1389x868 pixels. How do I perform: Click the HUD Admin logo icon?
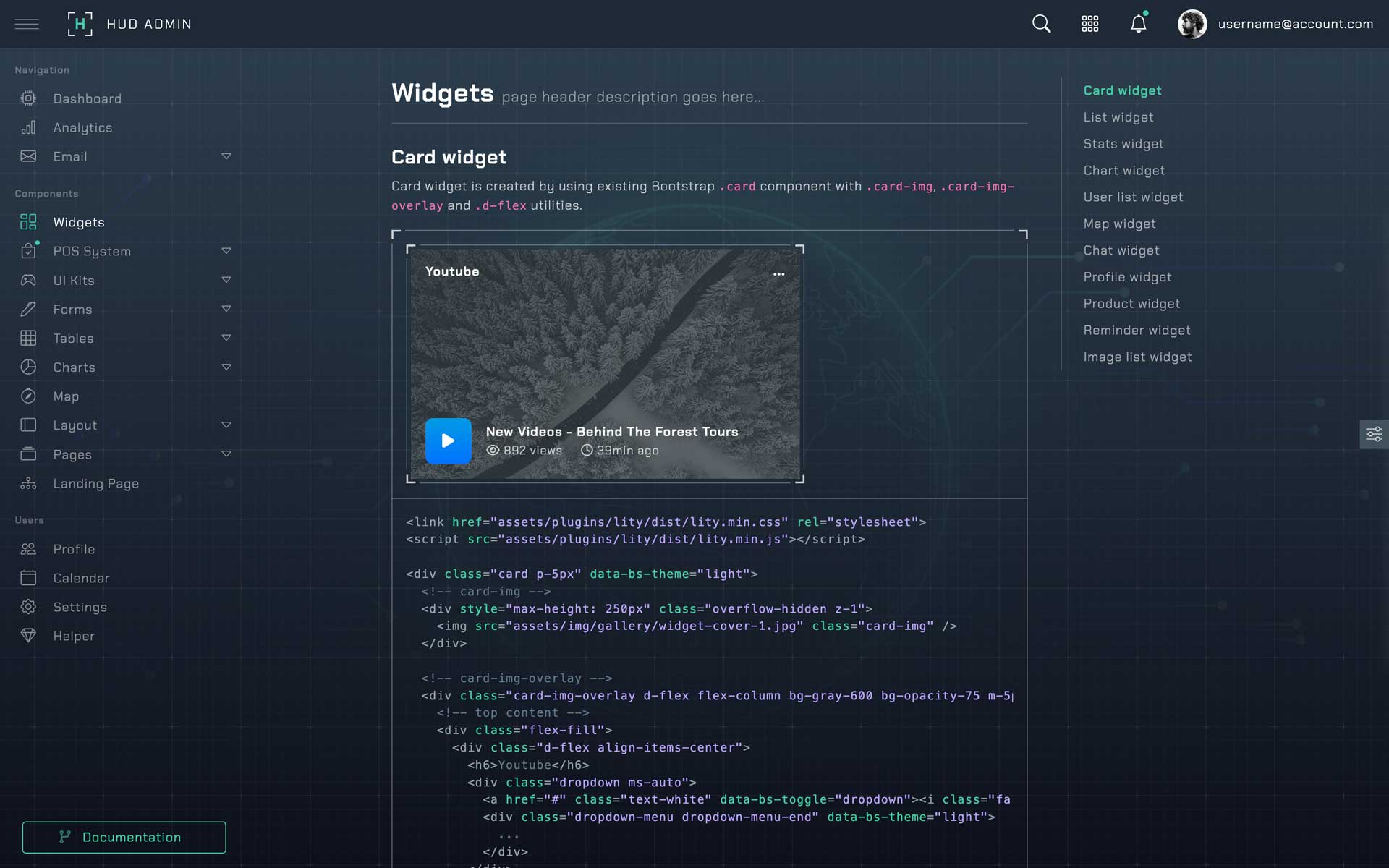(x=80, y=24)
